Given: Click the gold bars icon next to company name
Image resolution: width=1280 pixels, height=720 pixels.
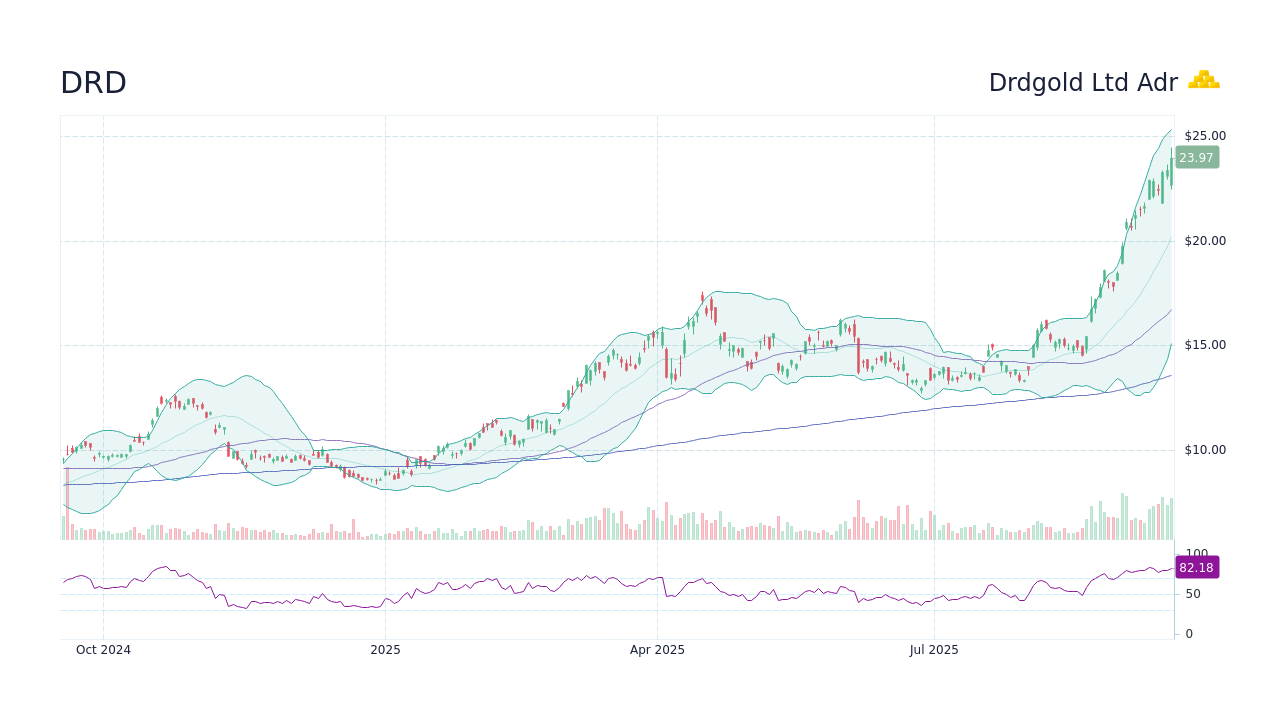Looking at the screenshot, I should [1204, 80].
